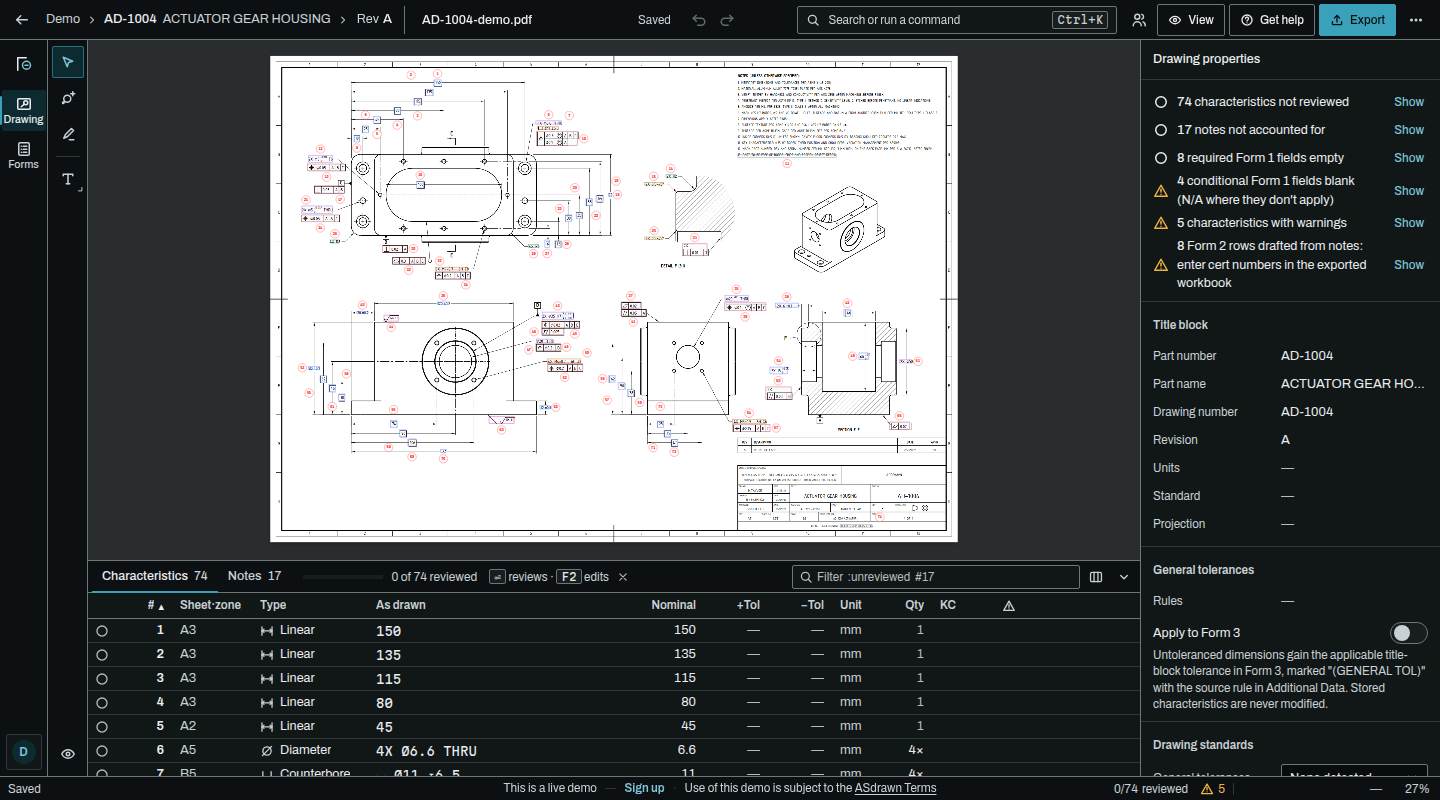Mark characteristic 4 (80) as reviewed
The width and height of the screenshot is (1440, 800).
pos(102,702)
